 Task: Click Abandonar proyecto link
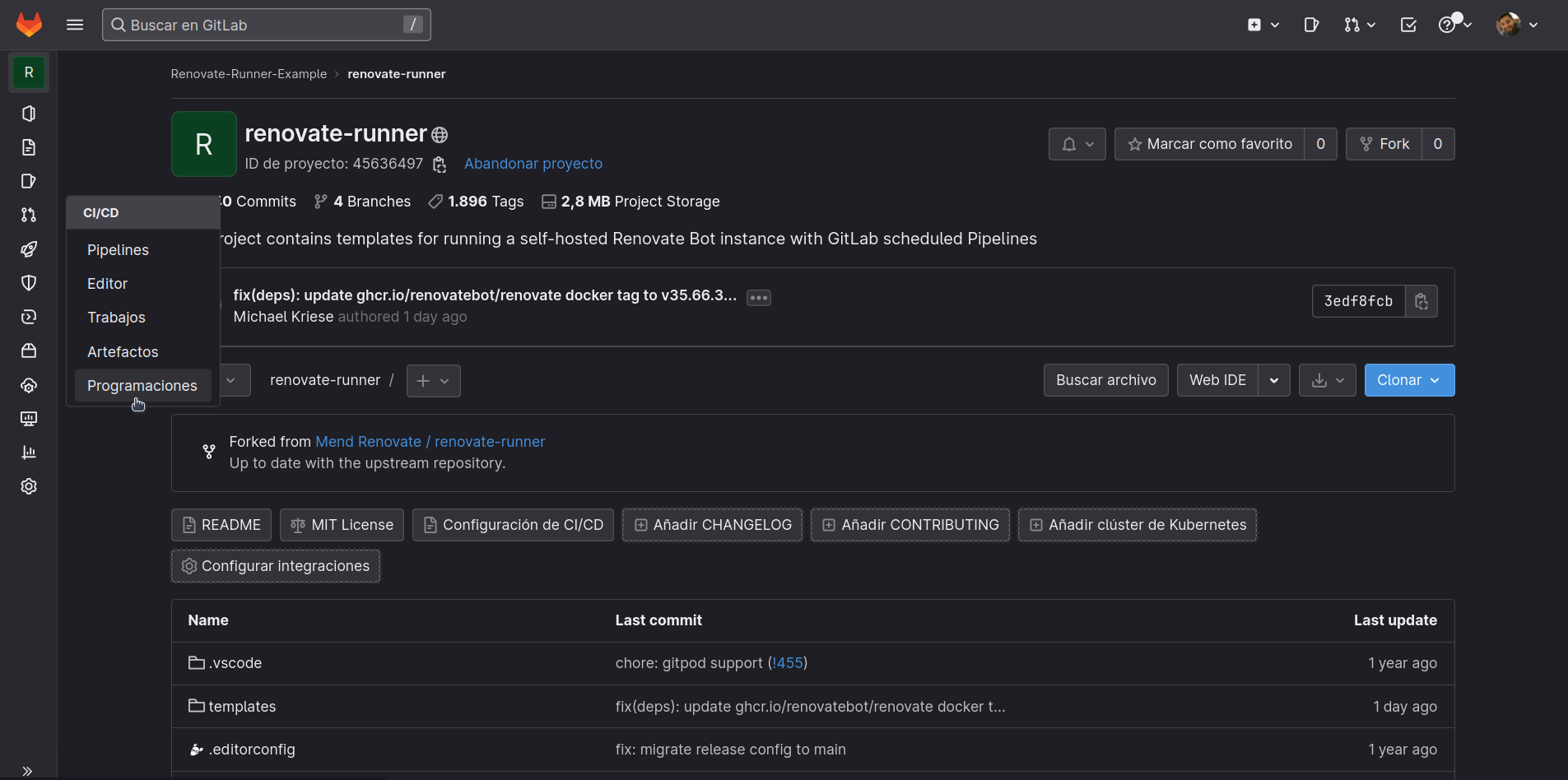pos(533,164)
